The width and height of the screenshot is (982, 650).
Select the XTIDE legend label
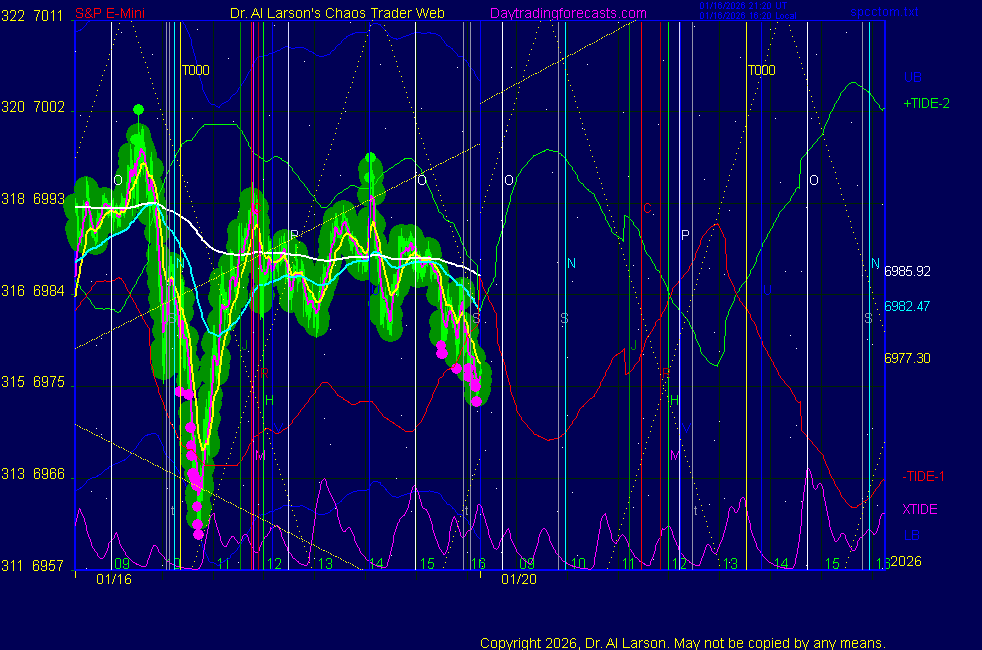(920, 509)
